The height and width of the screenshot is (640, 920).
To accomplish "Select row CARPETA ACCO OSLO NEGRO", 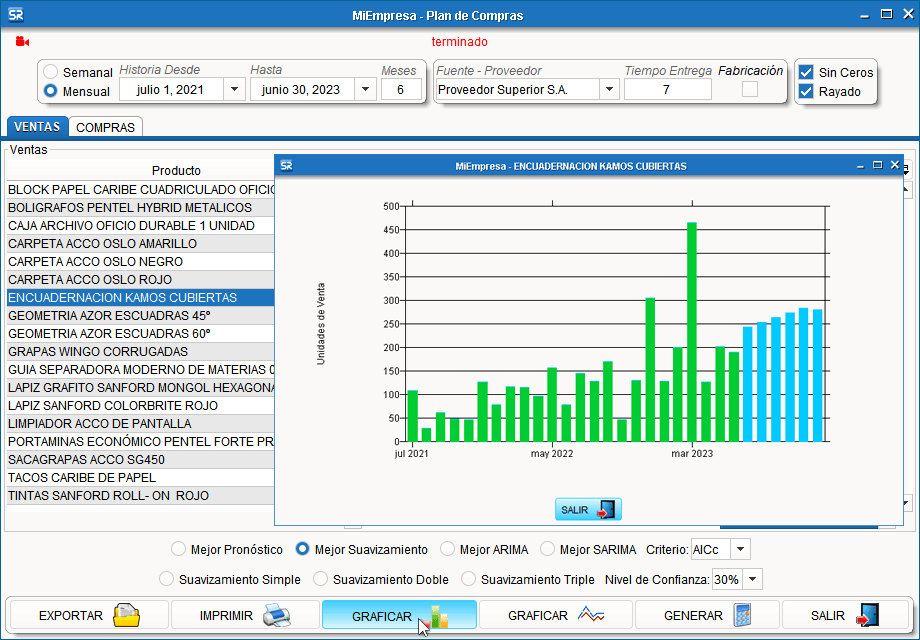I will pos(140,262).
